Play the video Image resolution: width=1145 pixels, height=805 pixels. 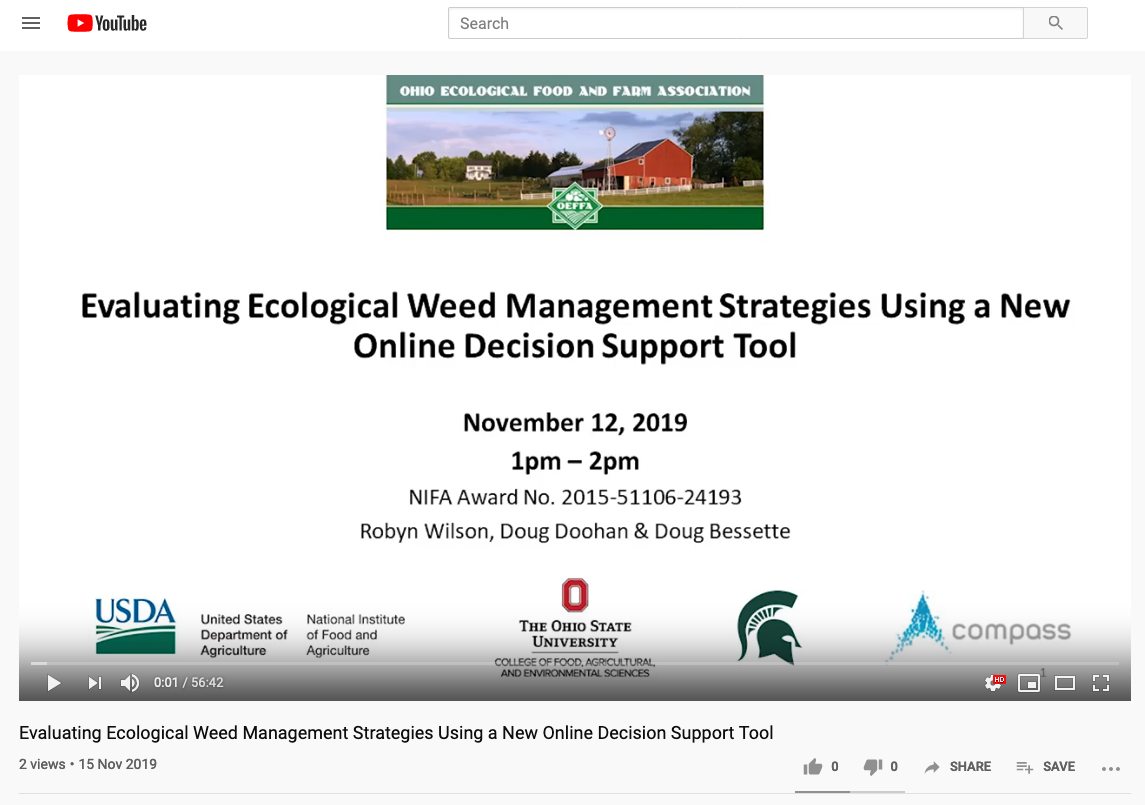(53, 682)
